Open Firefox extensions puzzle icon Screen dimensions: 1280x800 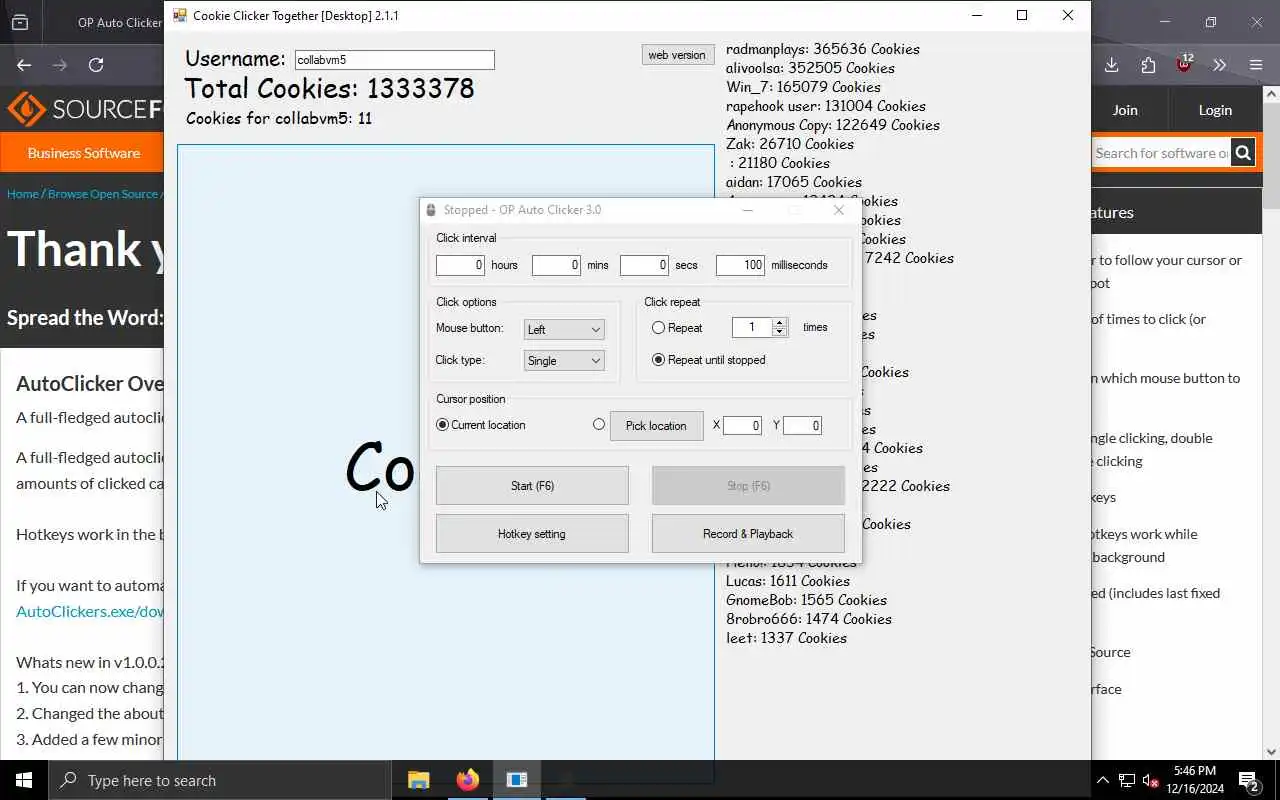[1148, 65]
